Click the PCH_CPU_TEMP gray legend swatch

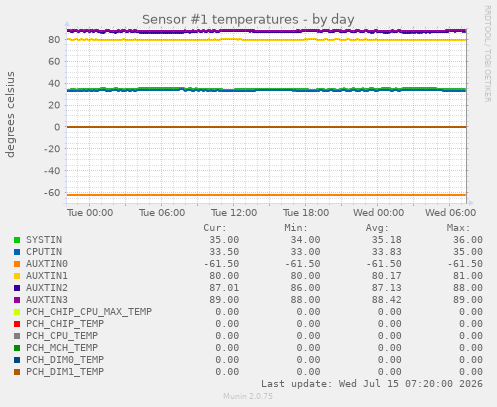point(17,336)
